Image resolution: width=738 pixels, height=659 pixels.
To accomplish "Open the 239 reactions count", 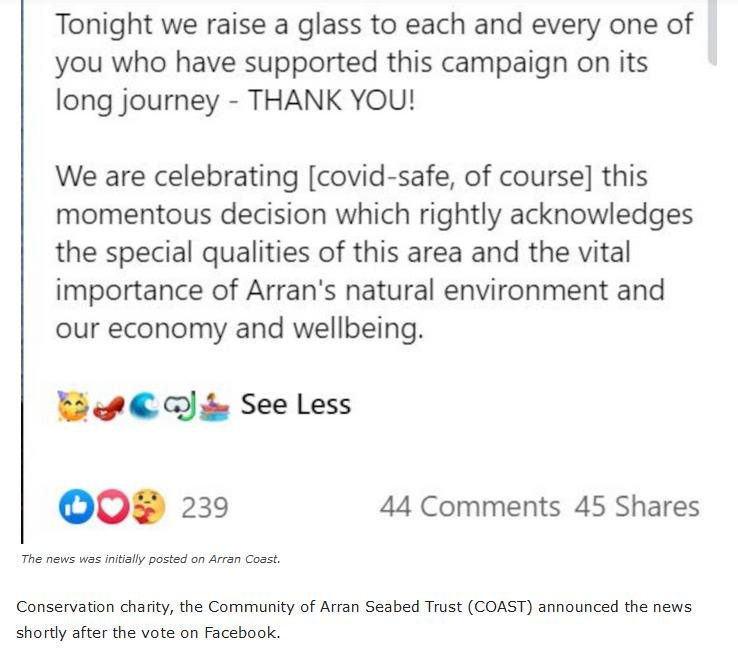I will click(204, 507).
